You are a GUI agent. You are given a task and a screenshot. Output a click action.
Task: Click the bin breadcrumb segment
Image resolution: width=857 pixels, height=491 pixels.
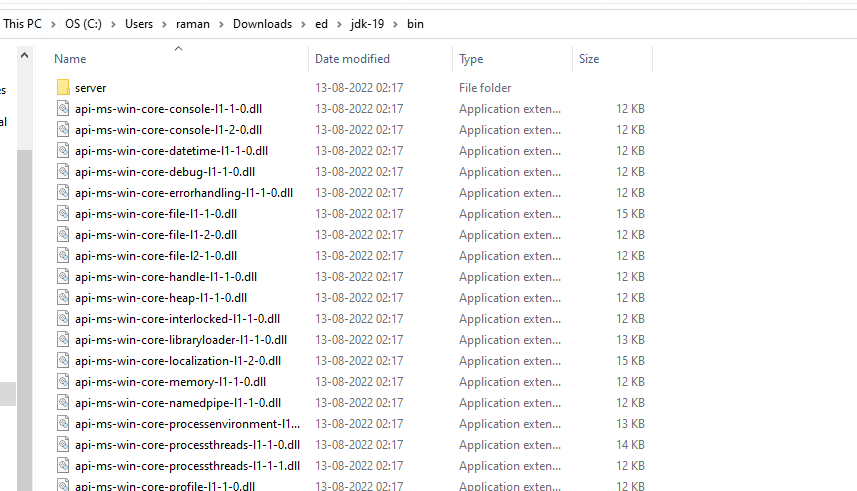(415, 24)
